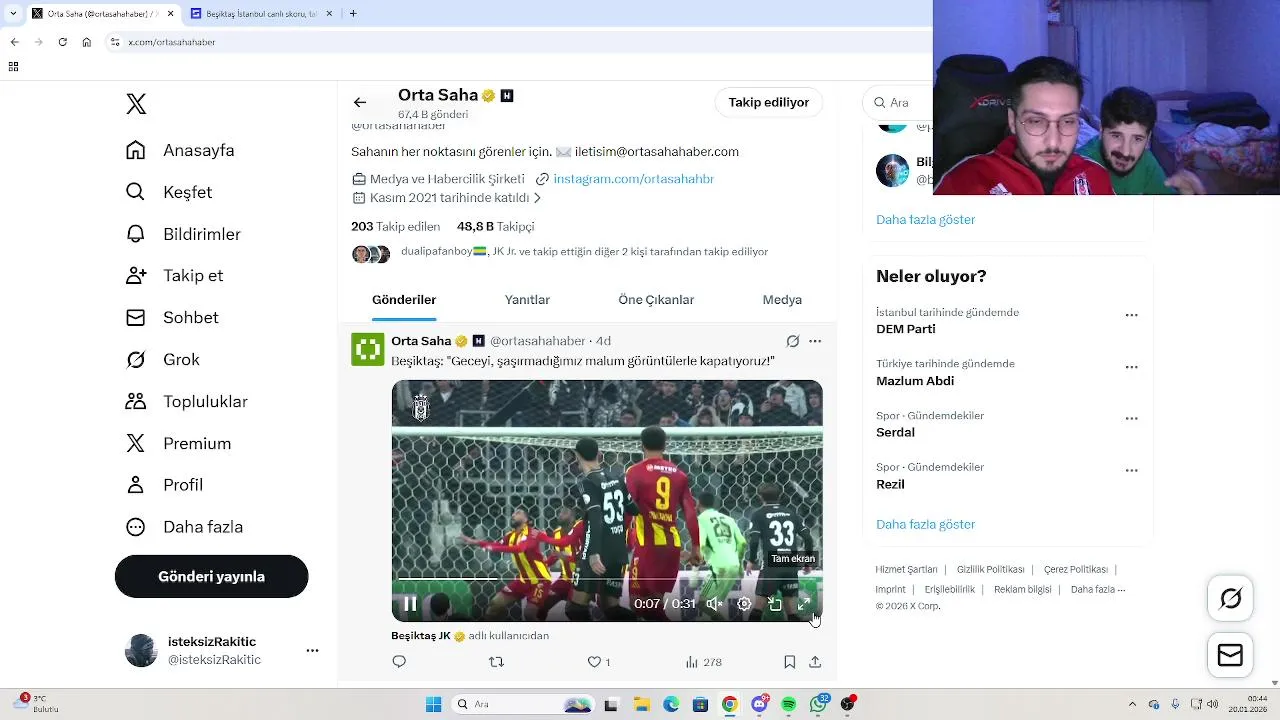1280x720 pixels.
Task: Open Gizlilik Politikası link
Action: pos(990,570)
